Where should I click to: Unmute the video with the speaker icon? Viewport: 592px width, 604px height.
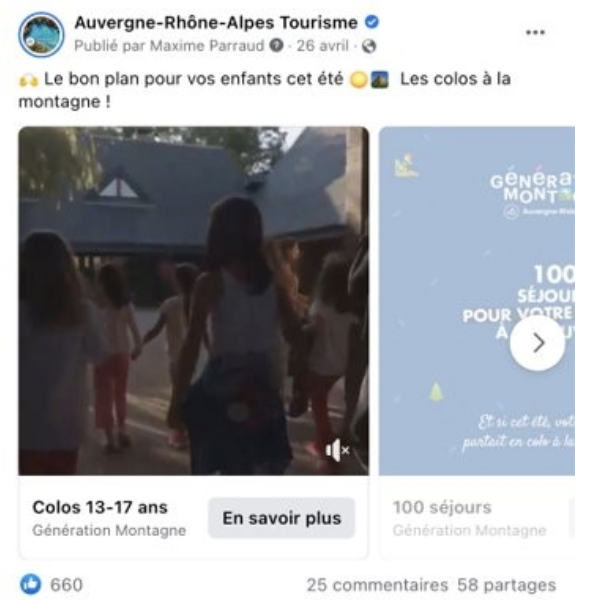pyautogui.click(x=337, y=450)
